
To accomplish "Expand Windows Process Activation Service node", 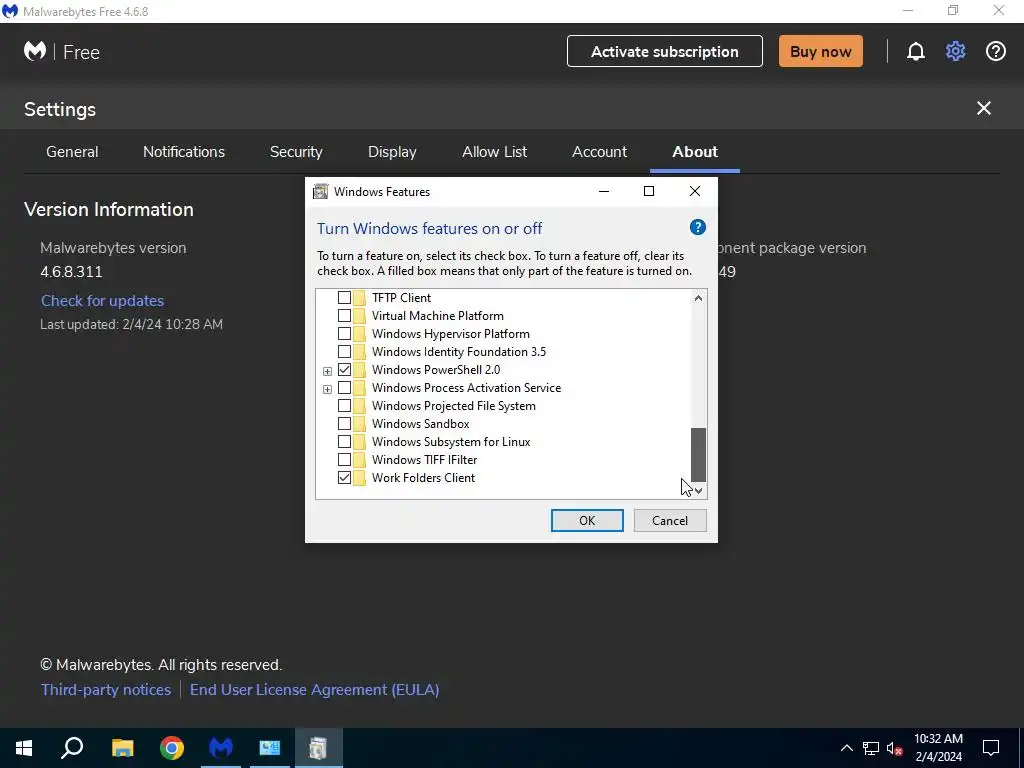I will point(327,389).
